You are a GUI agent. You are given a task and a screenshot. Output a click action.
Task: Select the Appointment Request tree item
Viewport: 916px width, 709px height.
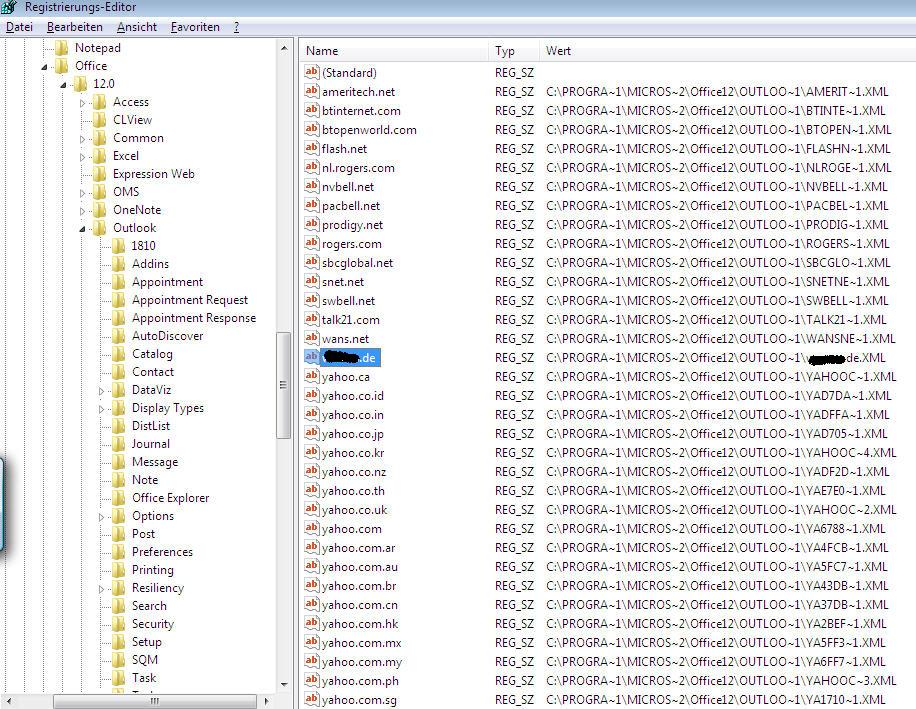[190, 300]
